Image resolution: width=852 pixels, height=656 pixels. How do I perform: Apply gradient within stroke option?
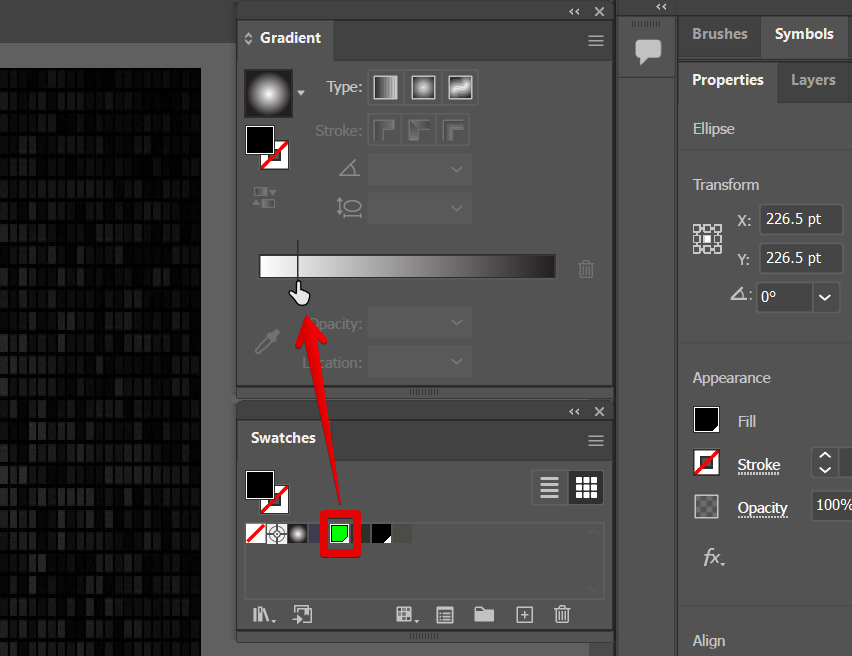click(385, 130)
